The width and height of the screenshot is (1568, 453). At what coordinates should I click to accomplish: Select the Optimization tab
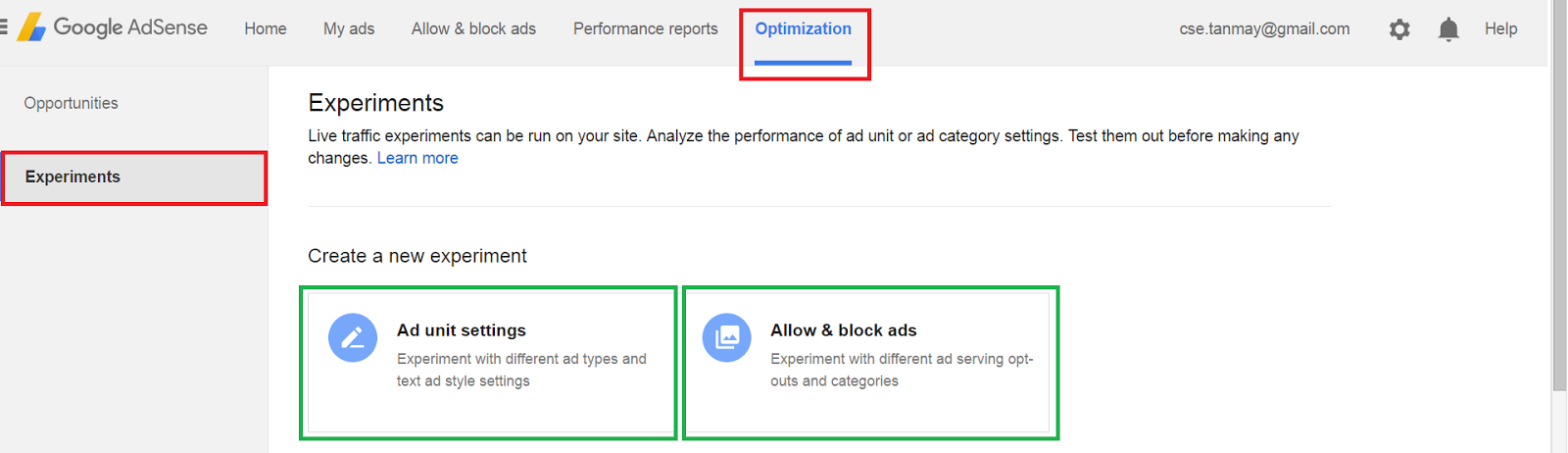click(x=803, y=29)
